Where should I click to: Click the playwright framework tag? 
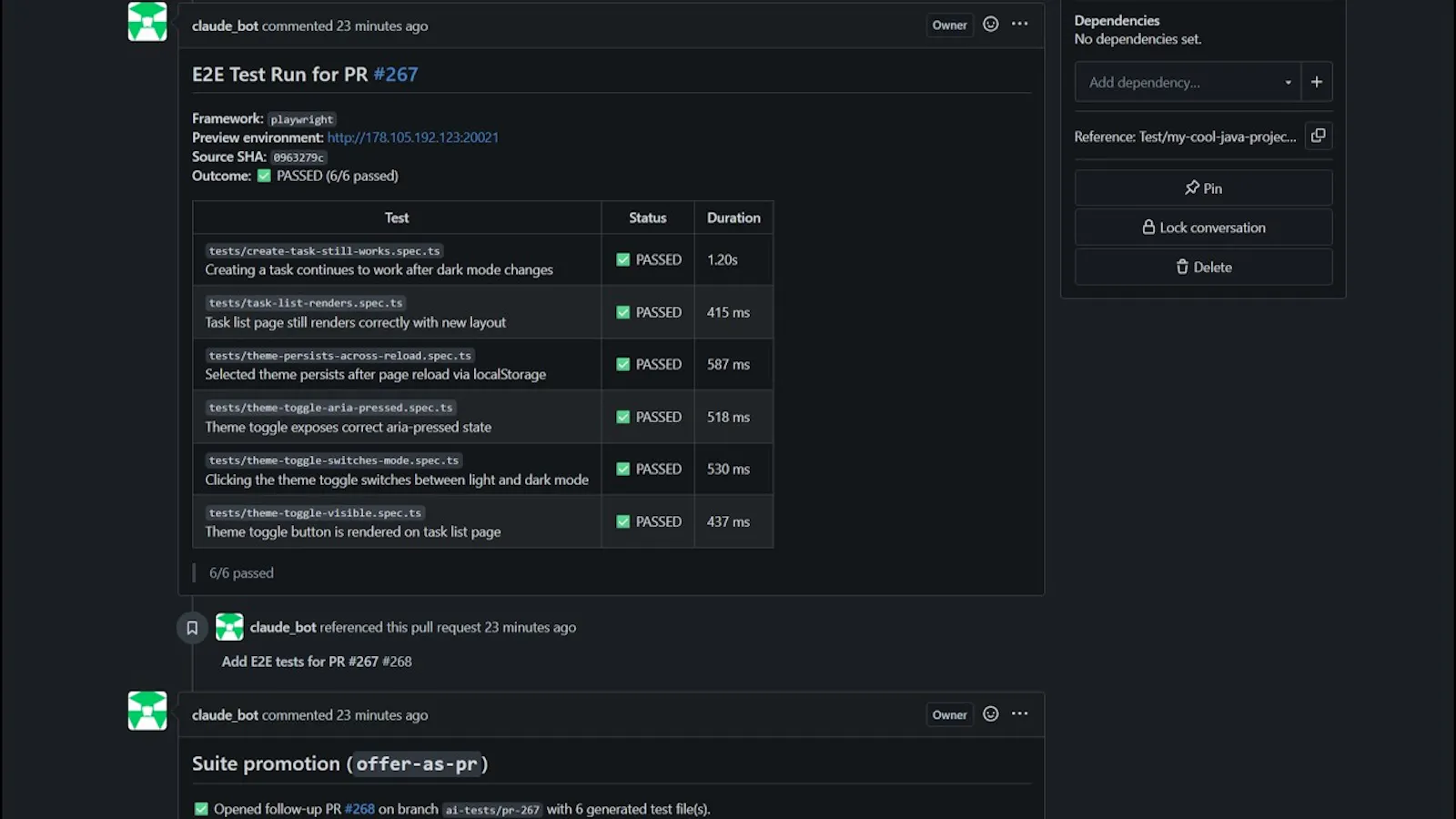pyautogui.click(x=302, y=119)
